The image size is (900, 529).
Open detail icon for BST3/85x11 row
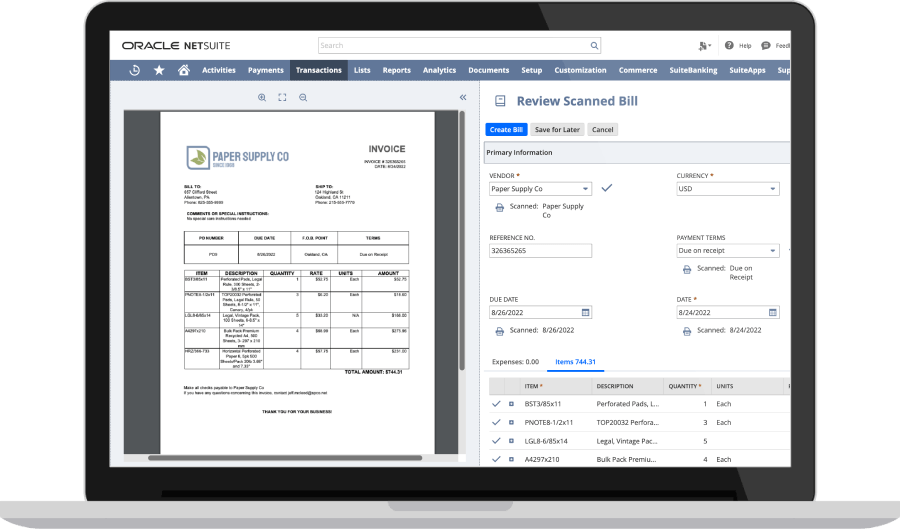point(511,404)
